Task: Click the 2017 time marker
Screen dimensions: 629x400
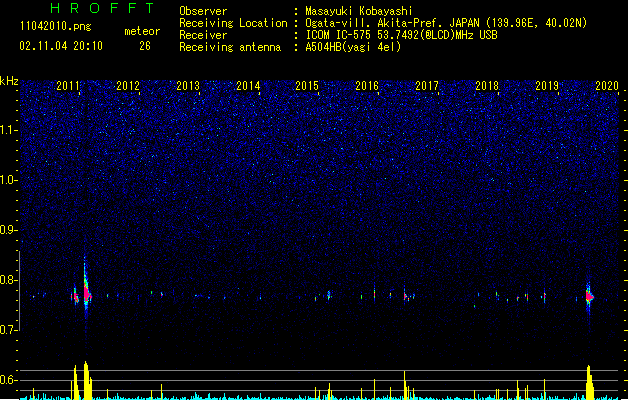Action: coord(427,85)
